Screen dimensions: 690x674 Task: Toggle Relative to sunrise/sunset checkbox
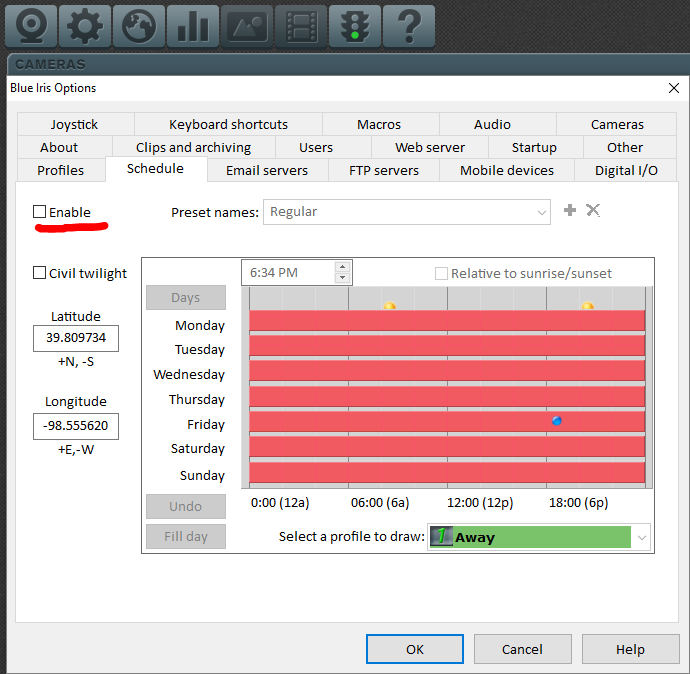click(441, 274)
